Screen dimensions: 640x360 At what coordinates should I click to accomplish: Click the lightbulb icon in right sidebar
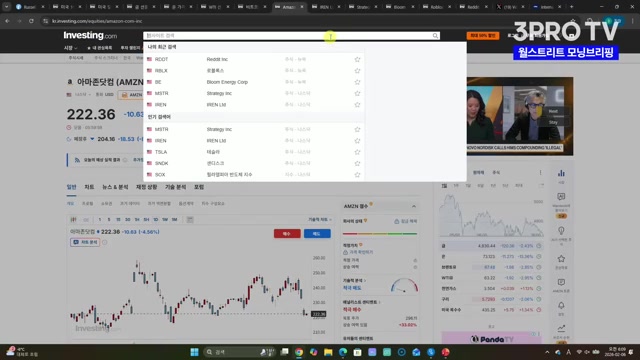pos(561,231)
